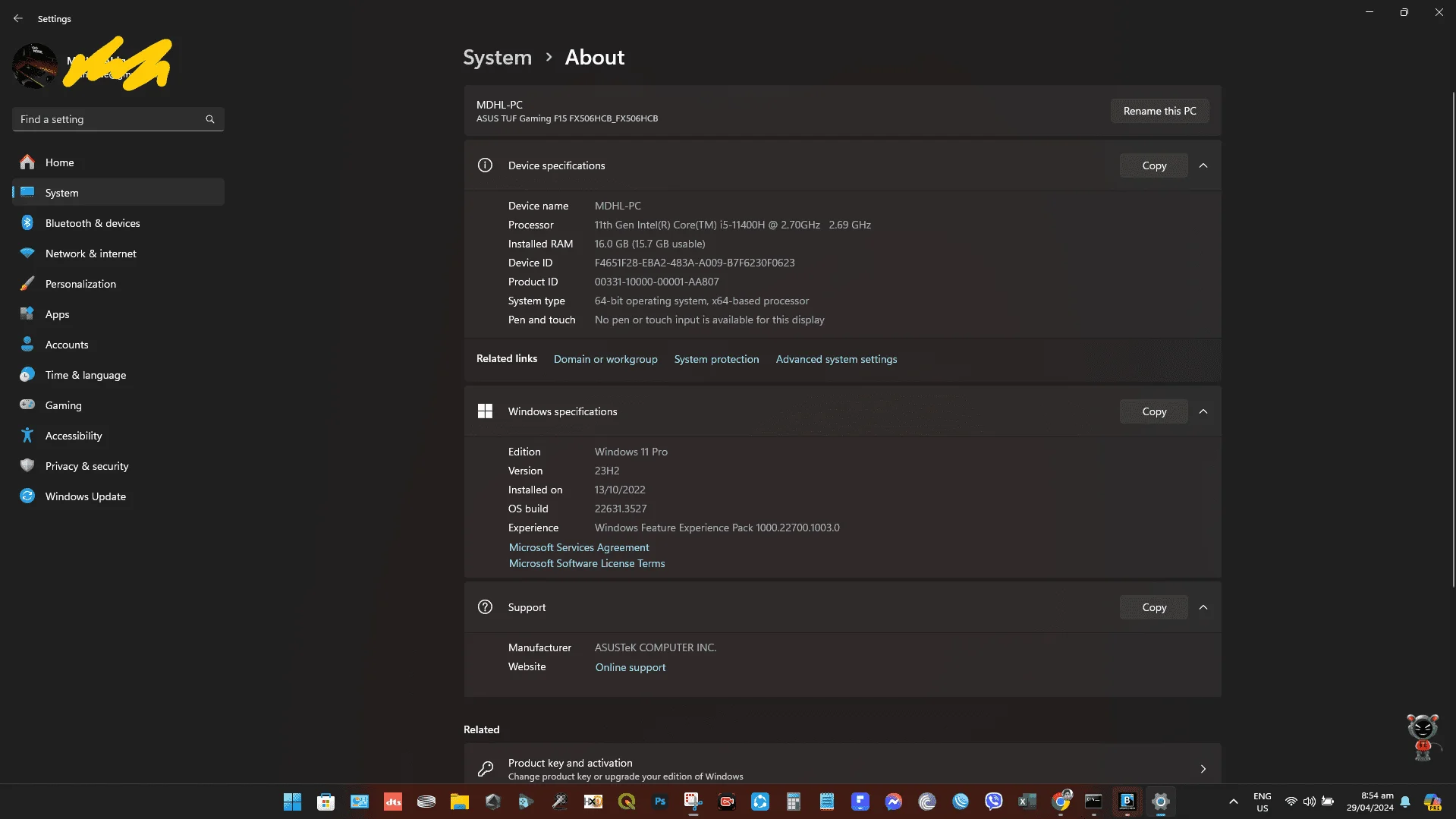Open the taskbar clock and date
Screen dimensions: 1456x819
click(1370, 802)
